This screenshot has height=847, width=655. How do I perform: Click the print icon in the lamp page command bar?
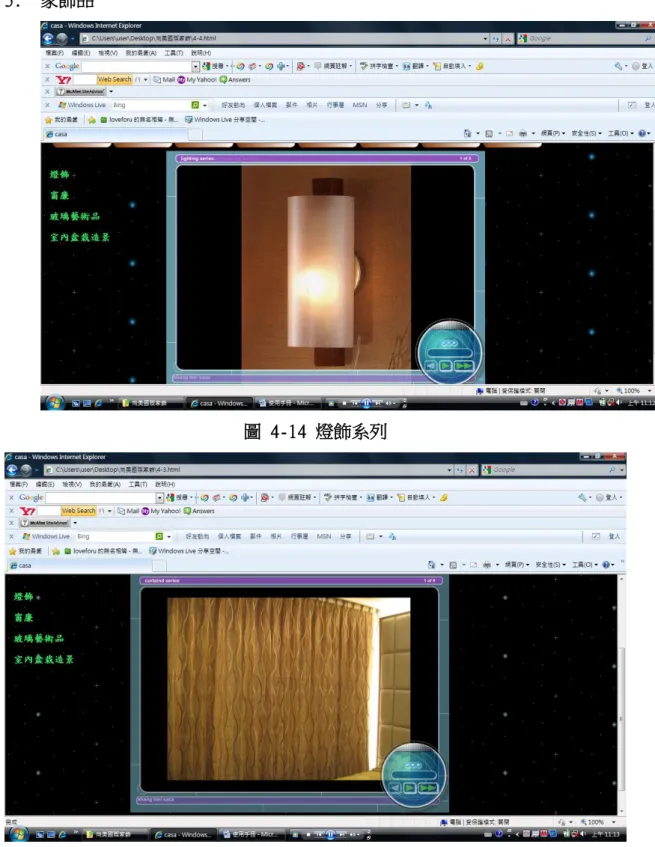coord(523,133)
